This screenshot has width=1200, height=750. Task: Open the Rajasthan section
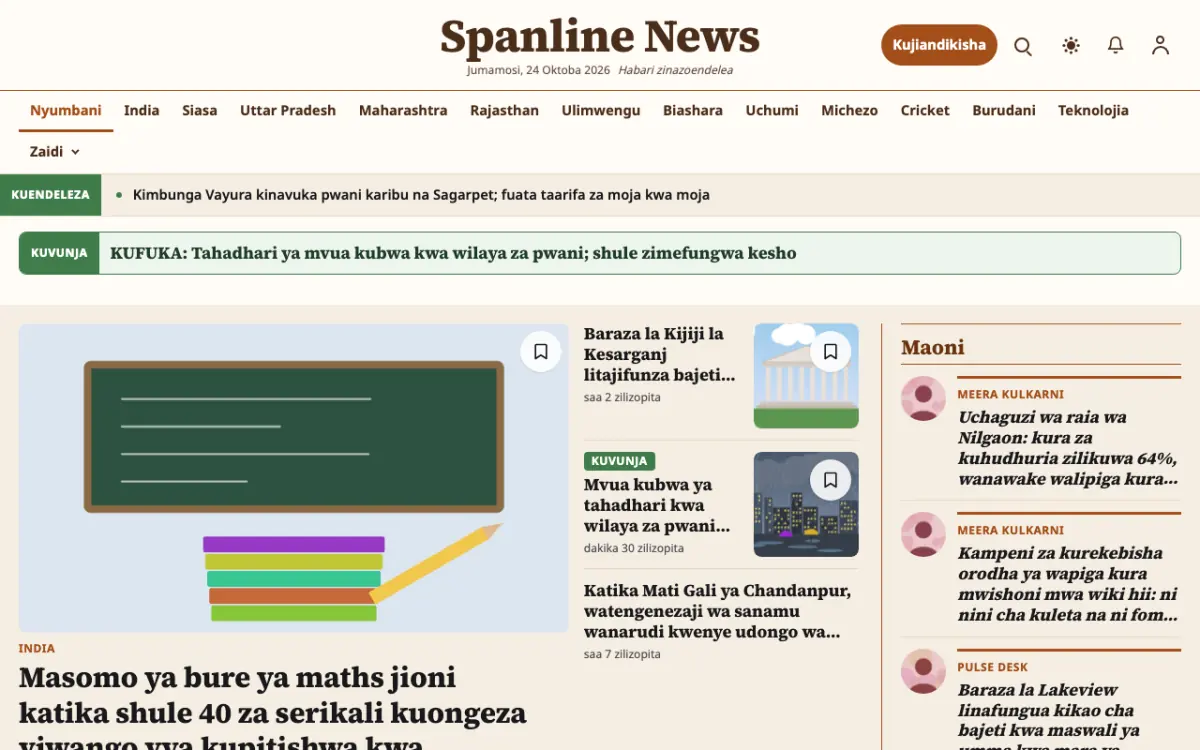504,111
